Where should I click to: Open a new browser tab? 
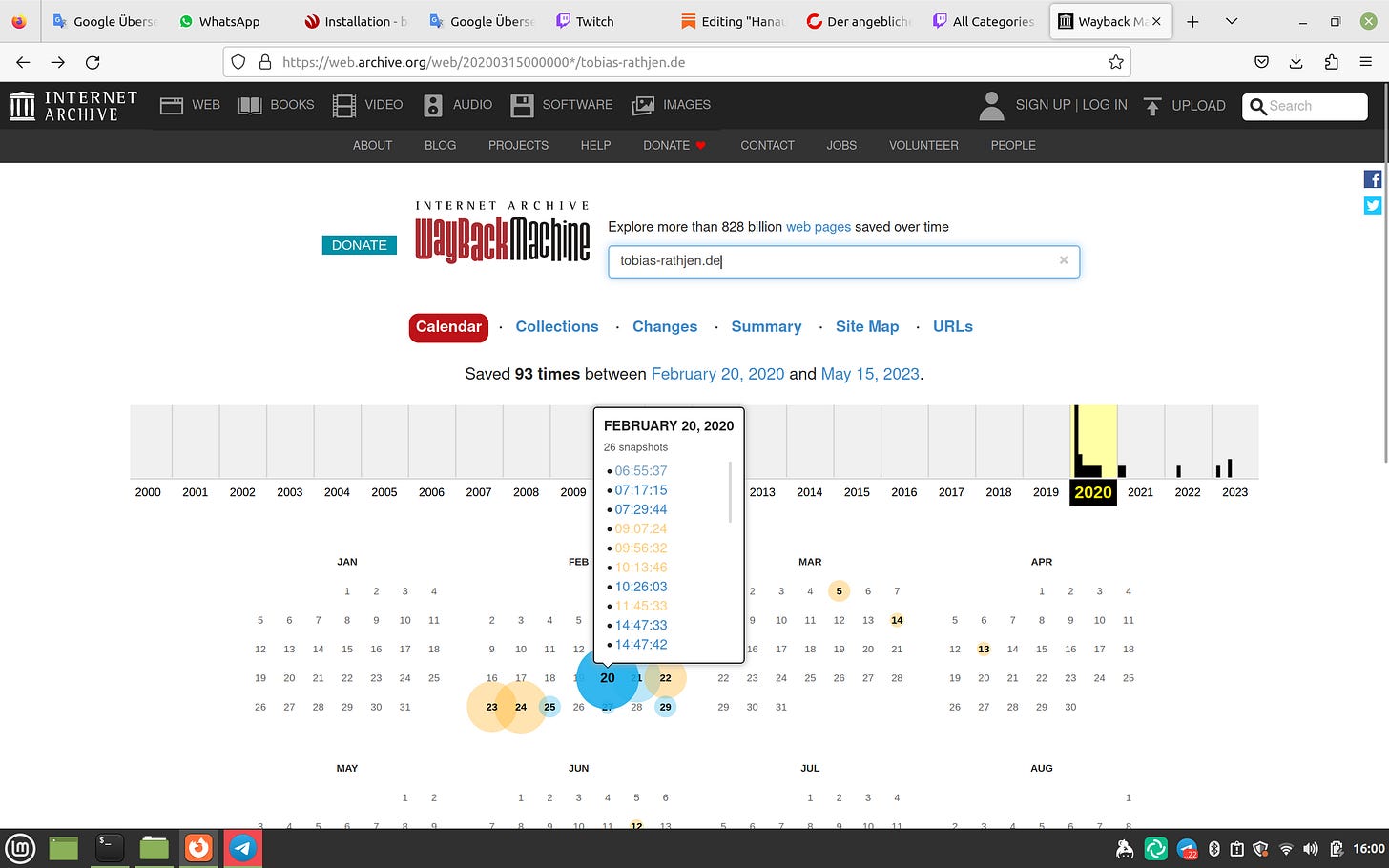1192,21
